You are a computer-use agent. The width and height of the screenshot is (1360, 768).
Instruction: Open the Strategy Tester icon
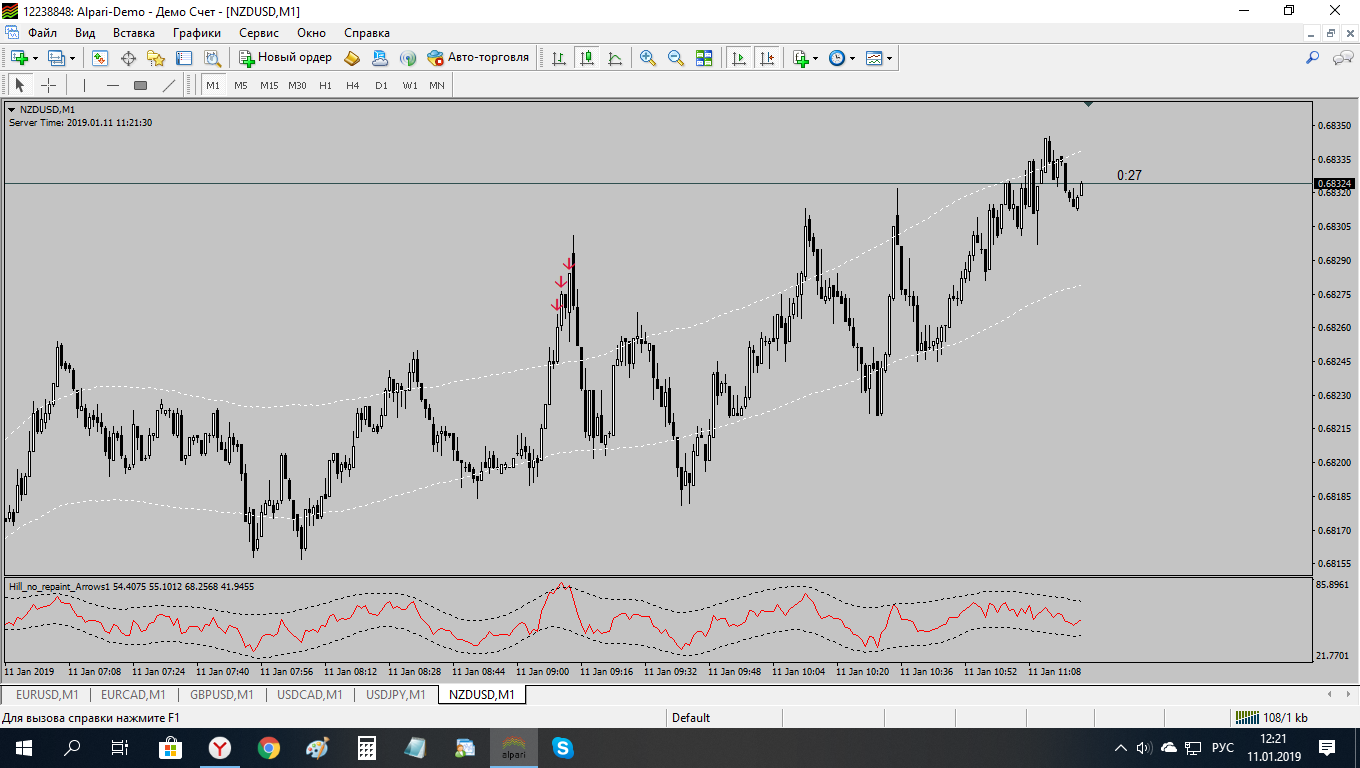[x=212, y=58]
